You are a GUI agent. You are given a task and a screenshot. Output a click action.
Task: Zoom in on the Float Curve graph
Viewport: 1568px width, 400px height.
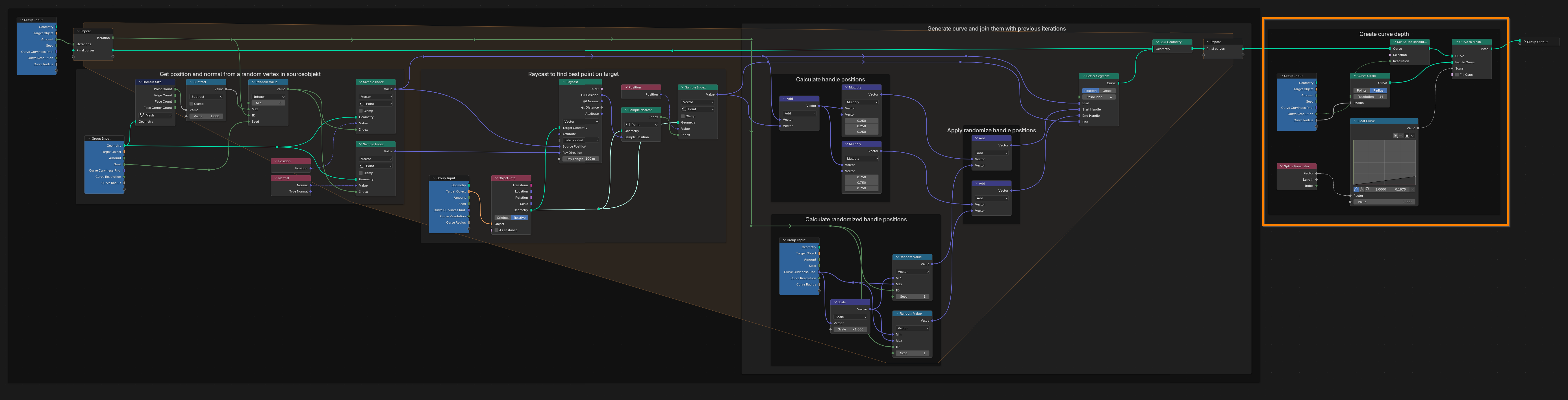pos(1396,136)
